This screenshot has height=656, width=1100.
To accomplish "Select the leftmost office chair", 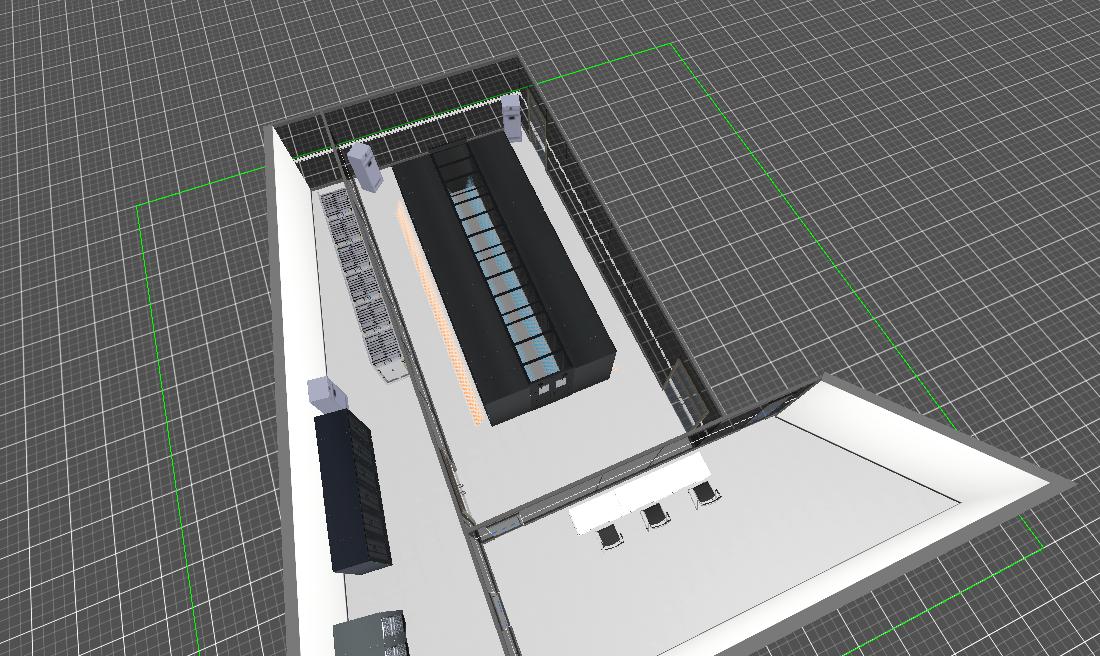I will (x=609, y=537).
